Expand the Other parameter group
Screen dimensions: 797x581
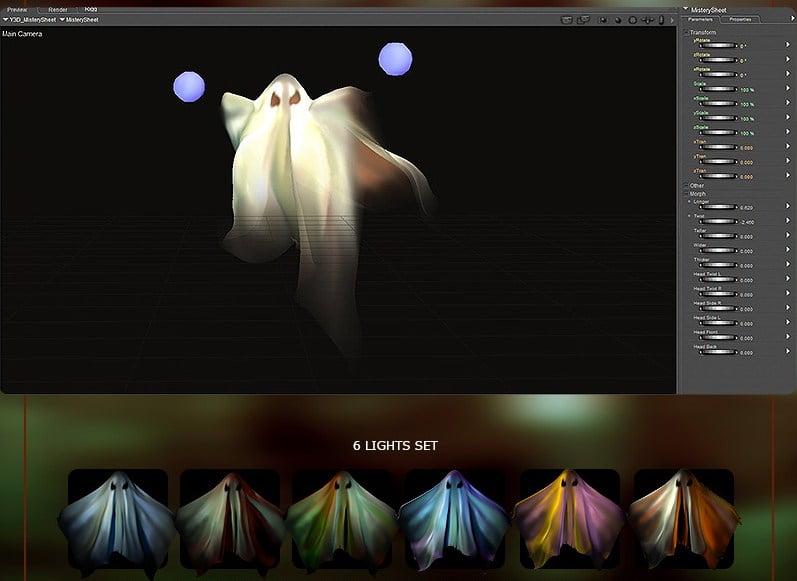(686, 186)
